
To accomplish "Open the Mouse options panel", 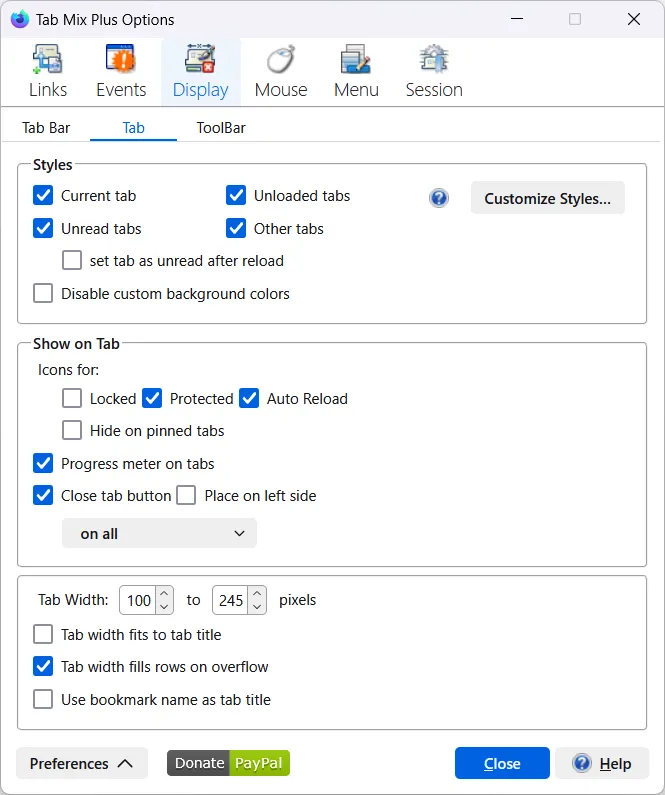I will tap(280, 72).
